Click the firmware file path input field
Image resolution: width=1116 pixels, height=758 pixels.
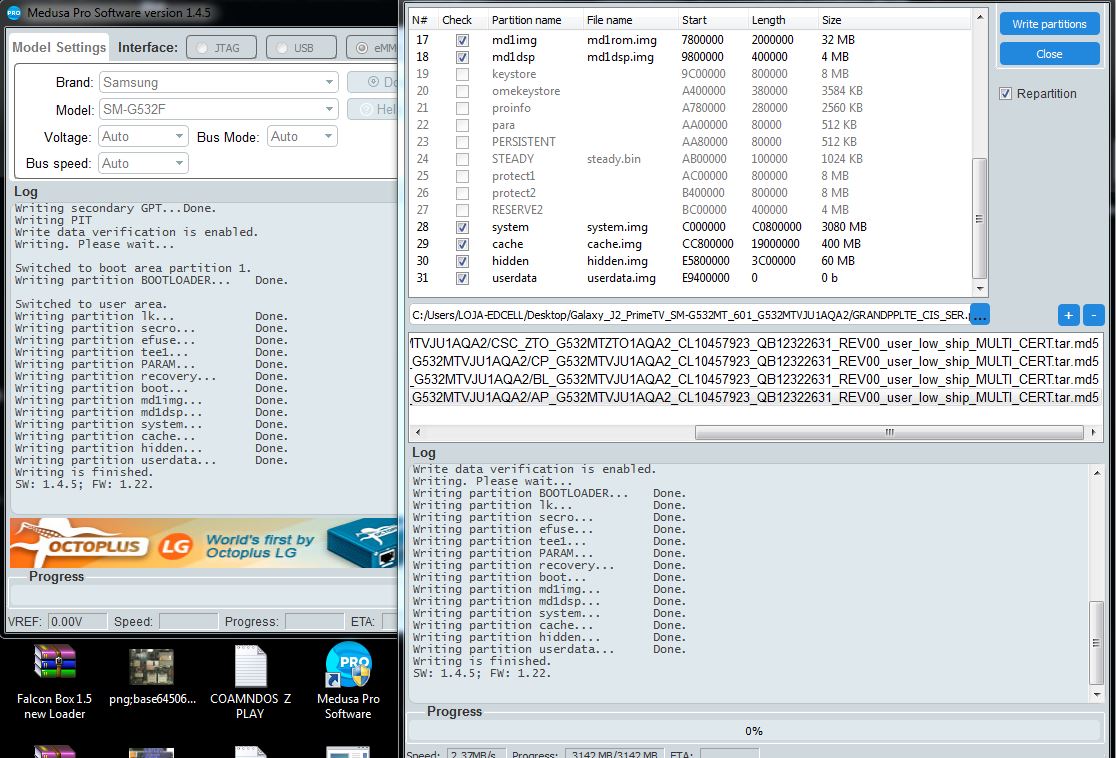click(689, 315)
